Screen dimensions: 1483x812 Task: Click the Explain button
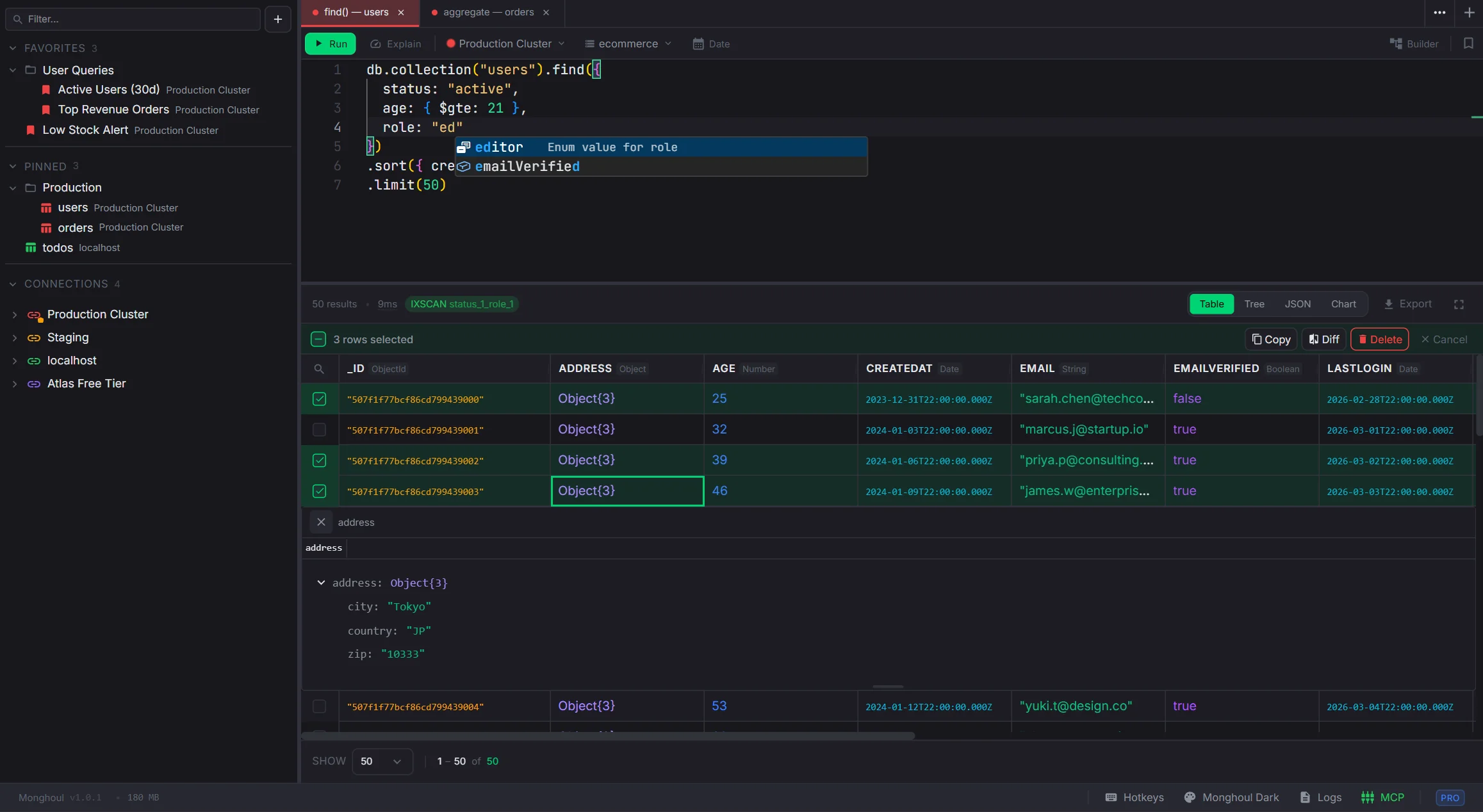395,44
